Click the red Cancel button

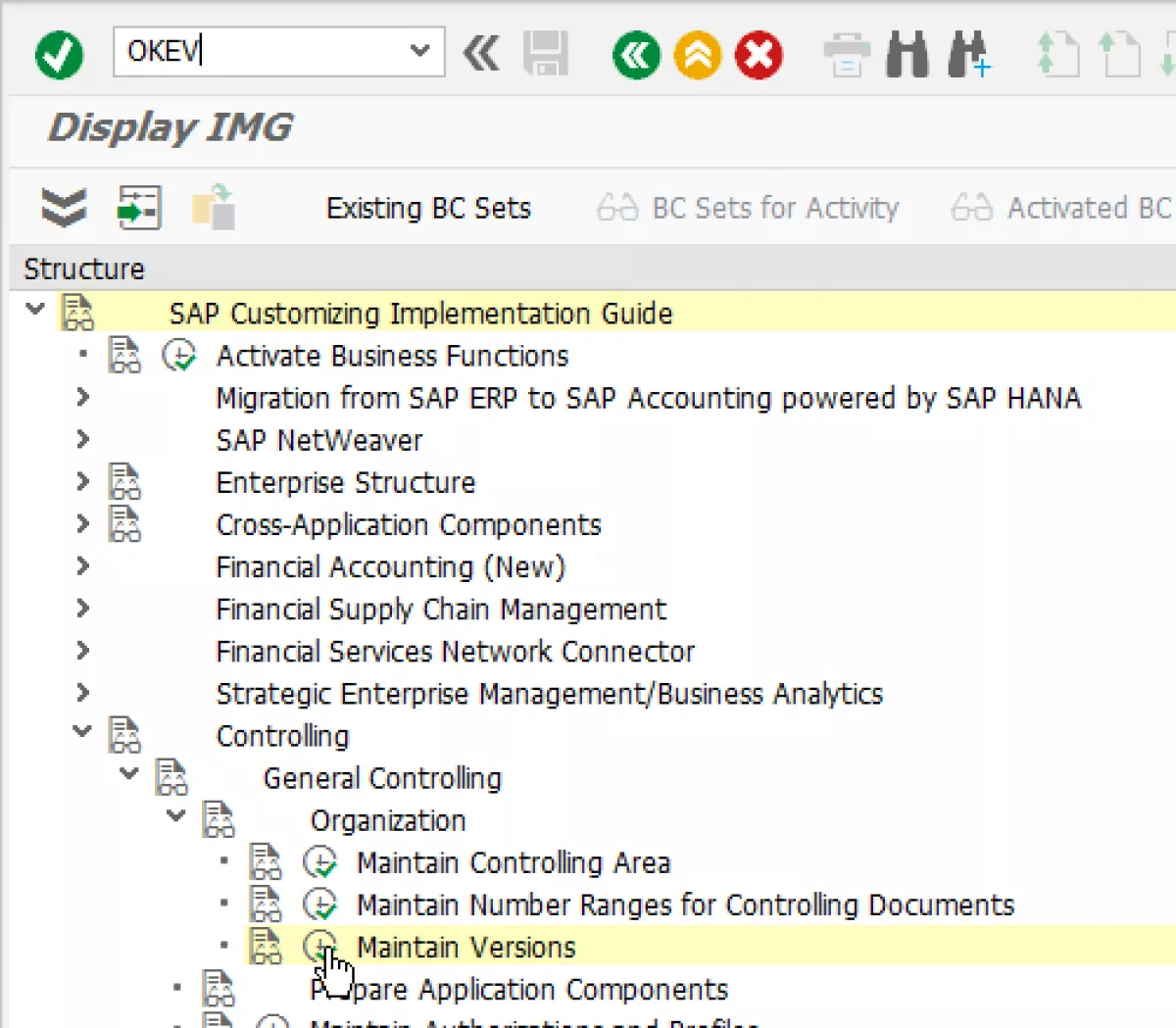coord(759,55)
